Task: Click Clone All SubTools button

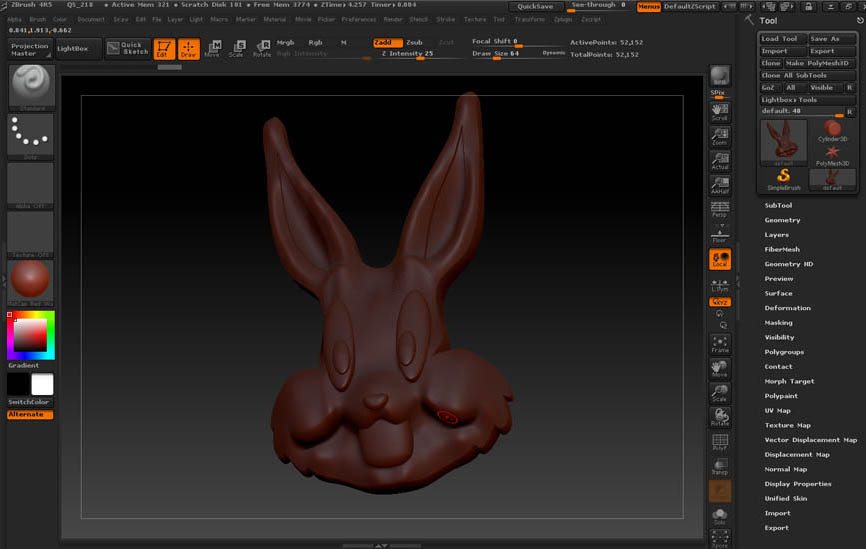Action: 807,75
